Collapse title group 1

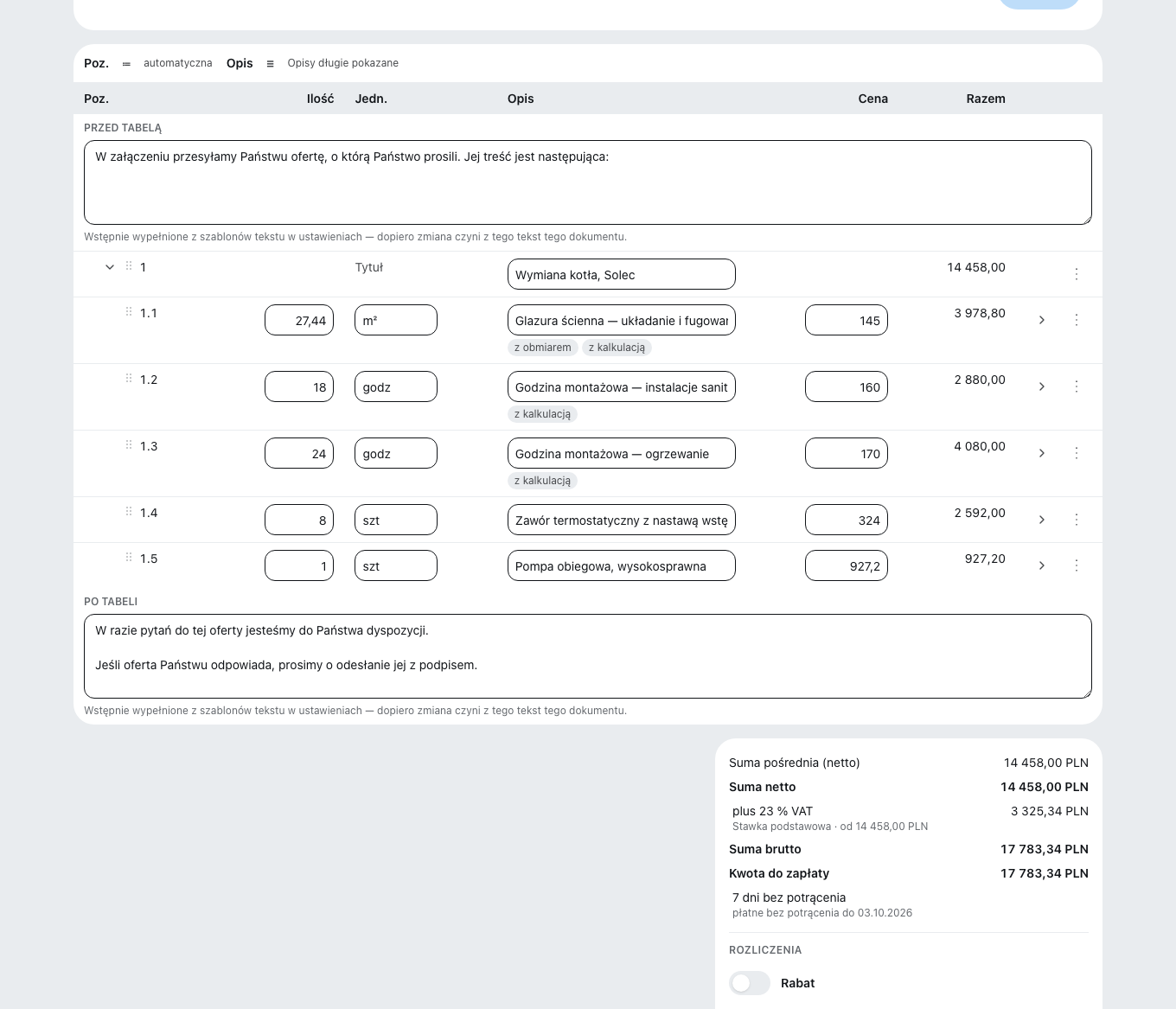(x=110, y=267)
